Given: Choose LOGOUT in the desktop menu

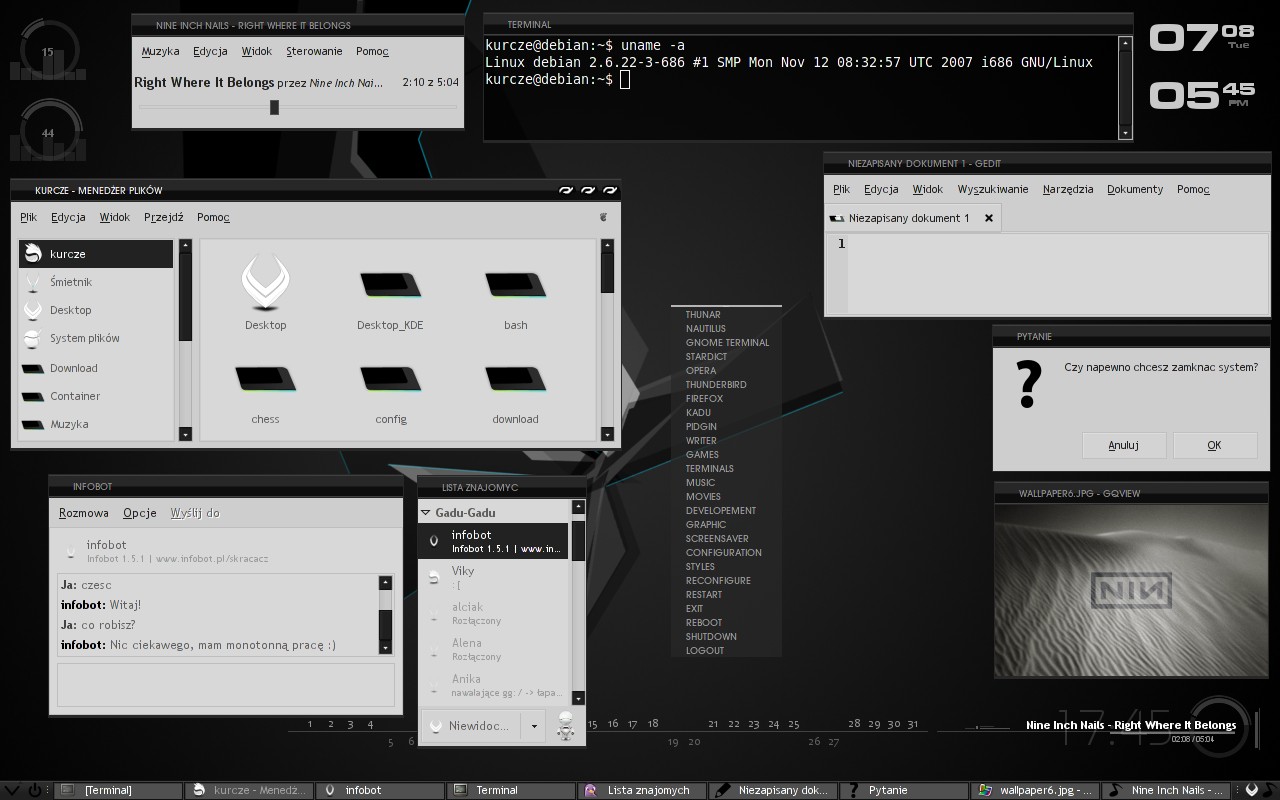Looking at the screenshot, I should pyautogui.click(x=705, y=650).
